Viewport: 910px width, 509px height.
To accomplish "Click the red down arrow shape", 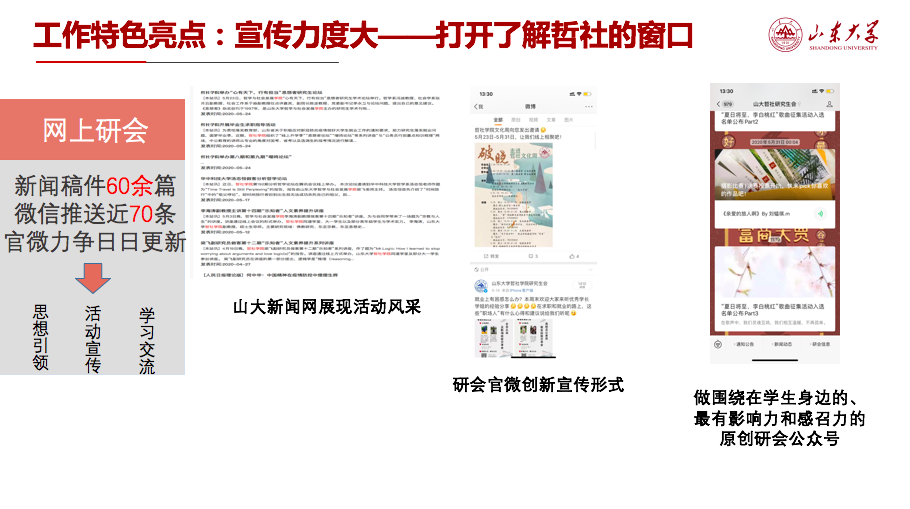I will coord(92,277).
